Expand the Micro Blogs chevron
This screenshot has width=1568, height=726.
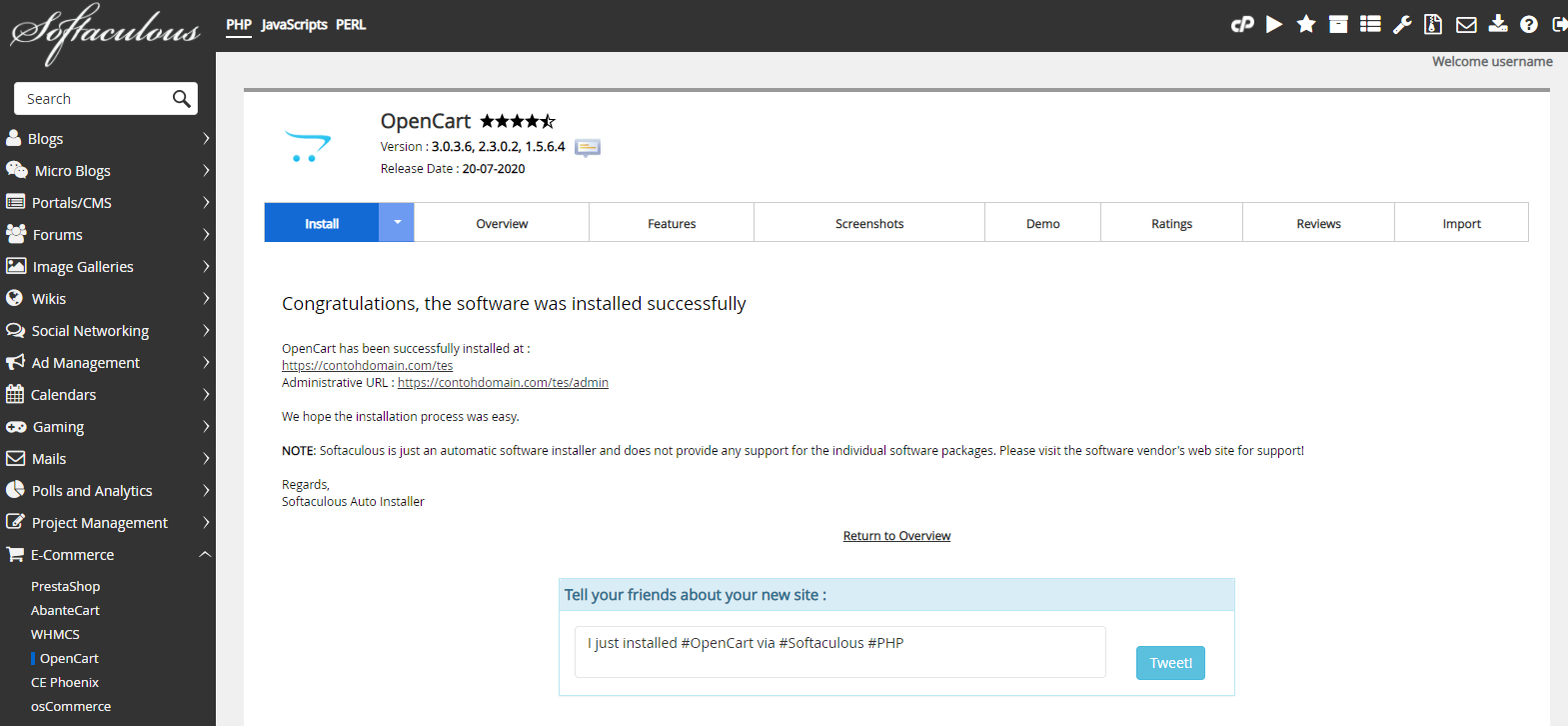click(206, 170)
